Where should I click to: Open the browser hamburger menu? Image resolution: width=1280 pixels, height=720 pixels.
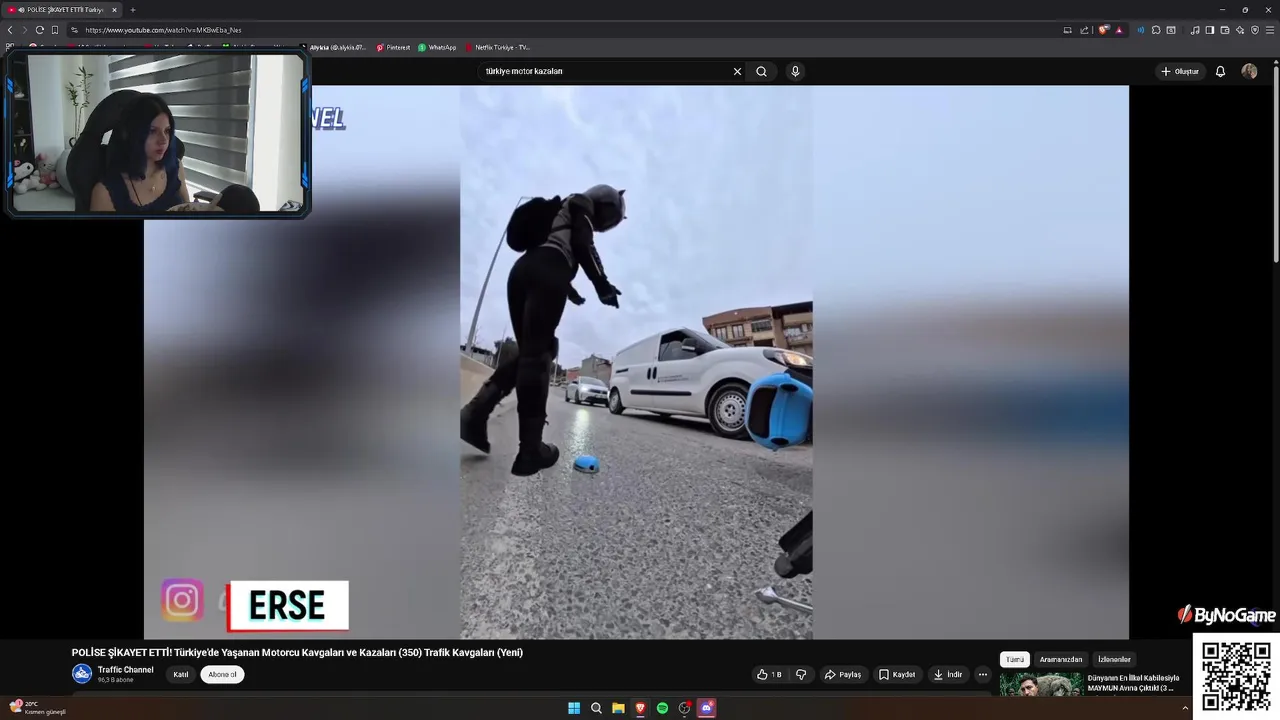(x=1270, y=30)
